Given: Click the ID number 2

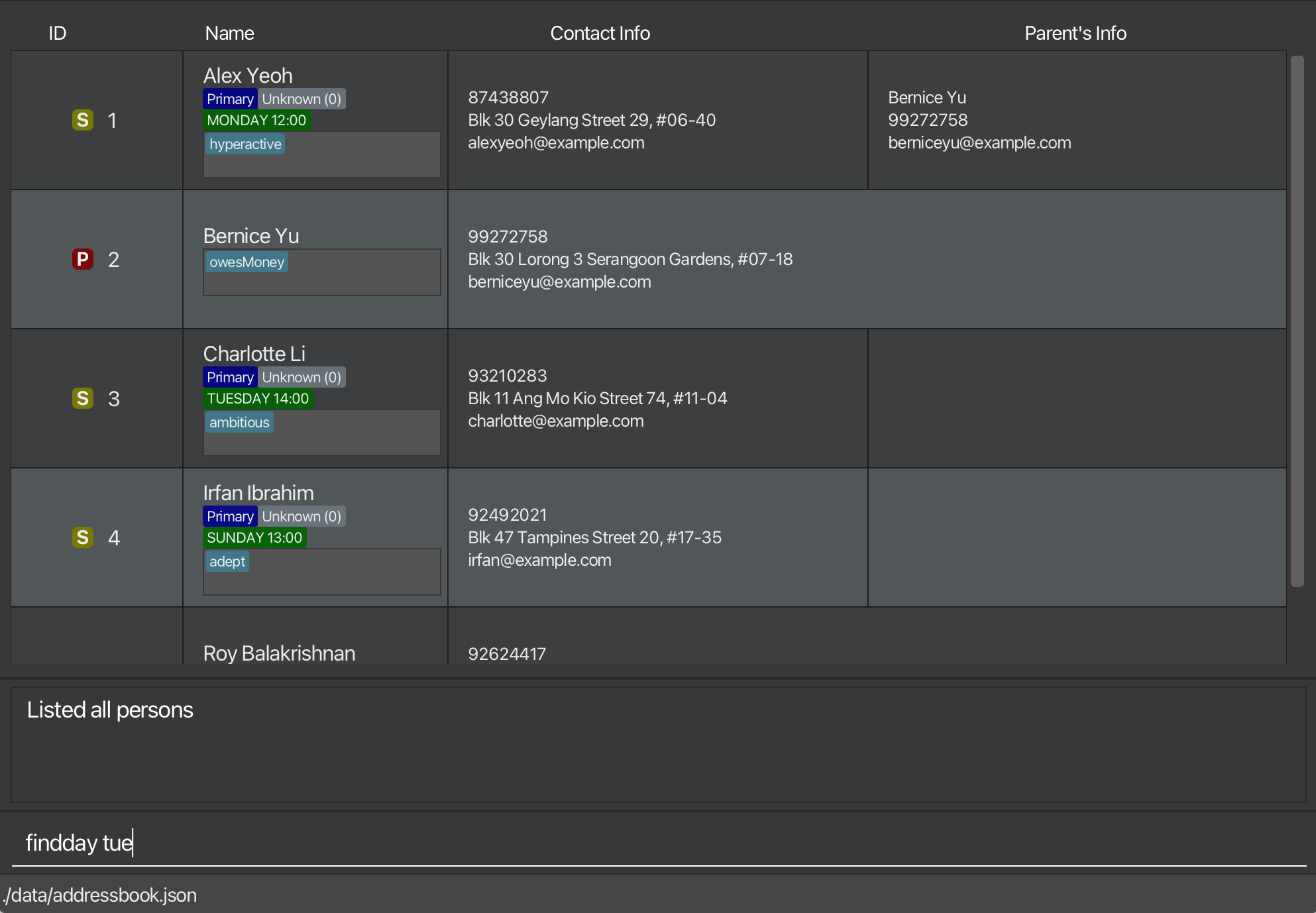Looking at the screenshot, I should tap(113, 259).
